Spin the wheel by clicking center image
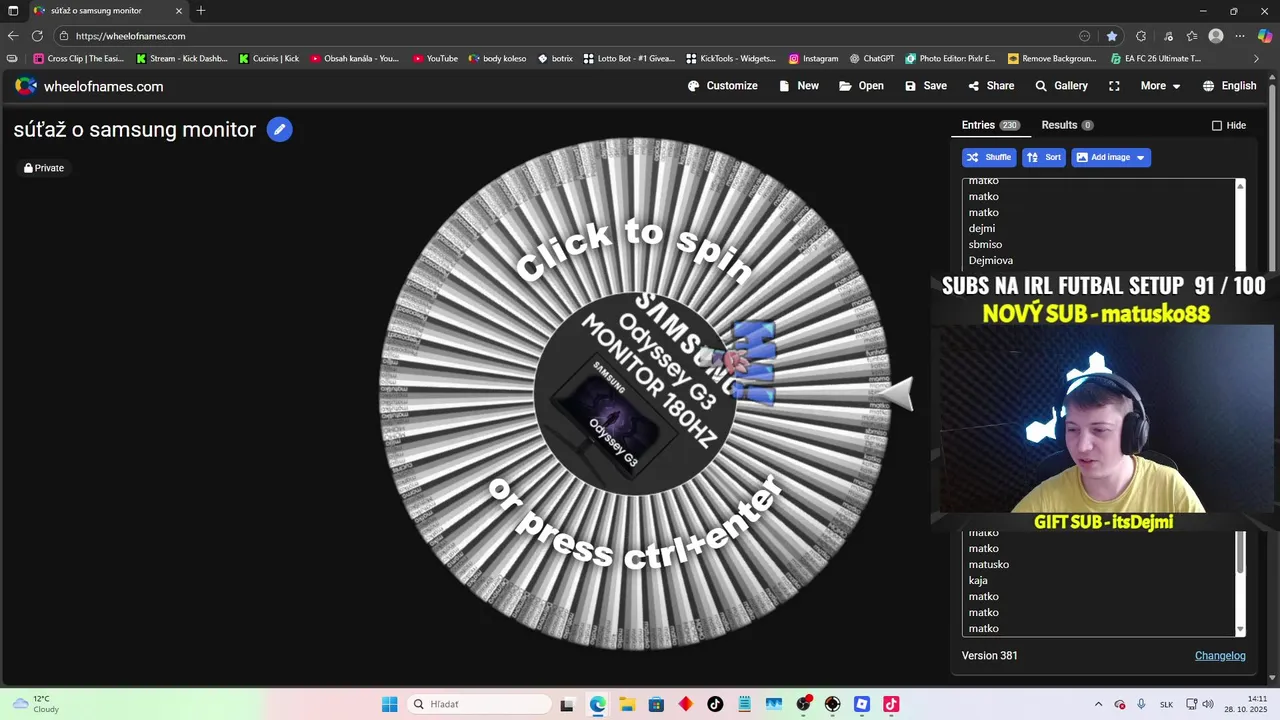 [x=634, y=394]
